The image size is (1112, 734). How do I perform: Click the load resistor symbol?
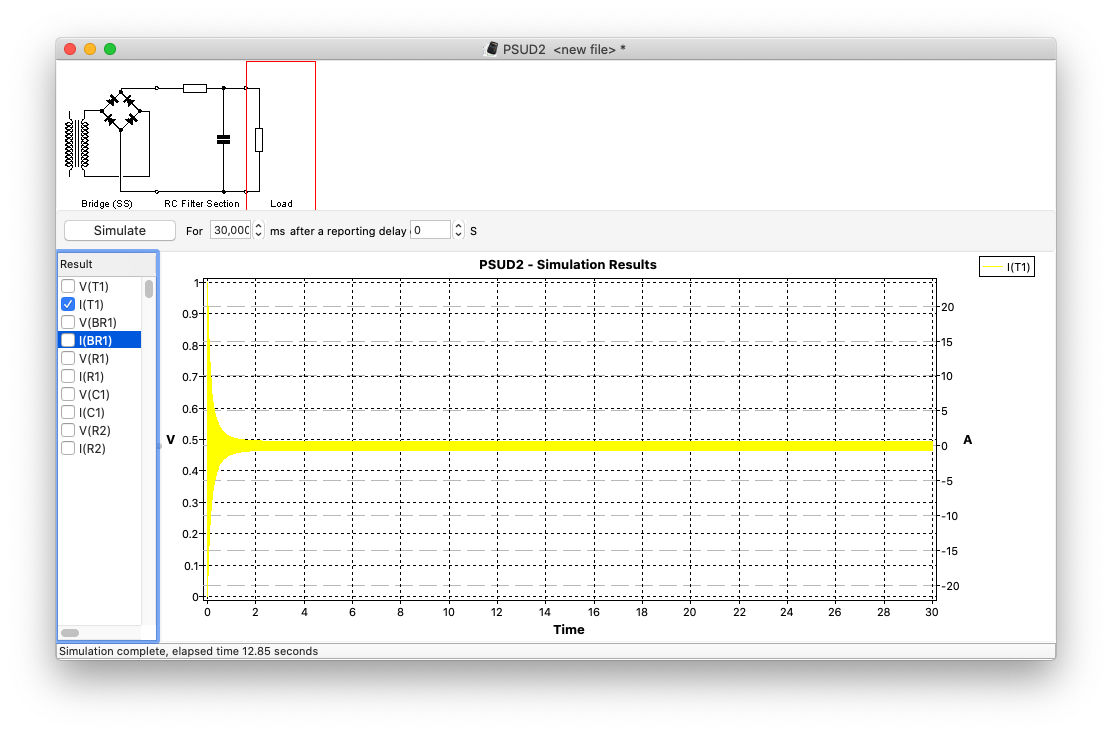point(259,140)
